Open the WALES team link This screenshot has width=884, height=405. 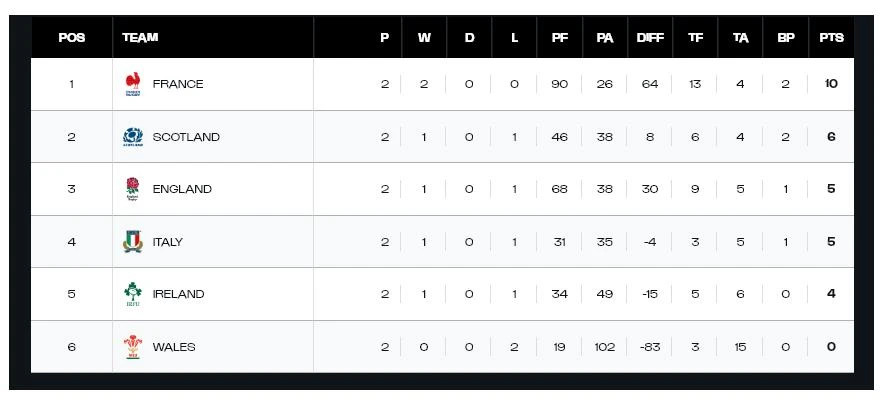tap(174, 347)
